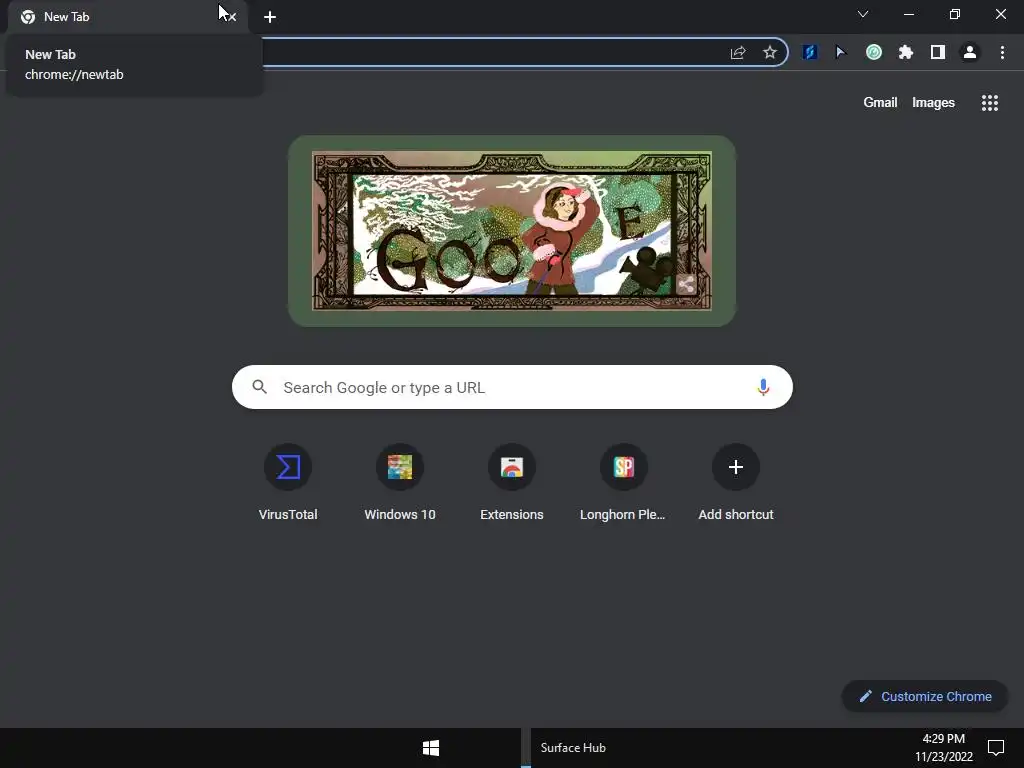Expand the tab search chevron
Viewport: 1024px width, 768px height.
863,14
